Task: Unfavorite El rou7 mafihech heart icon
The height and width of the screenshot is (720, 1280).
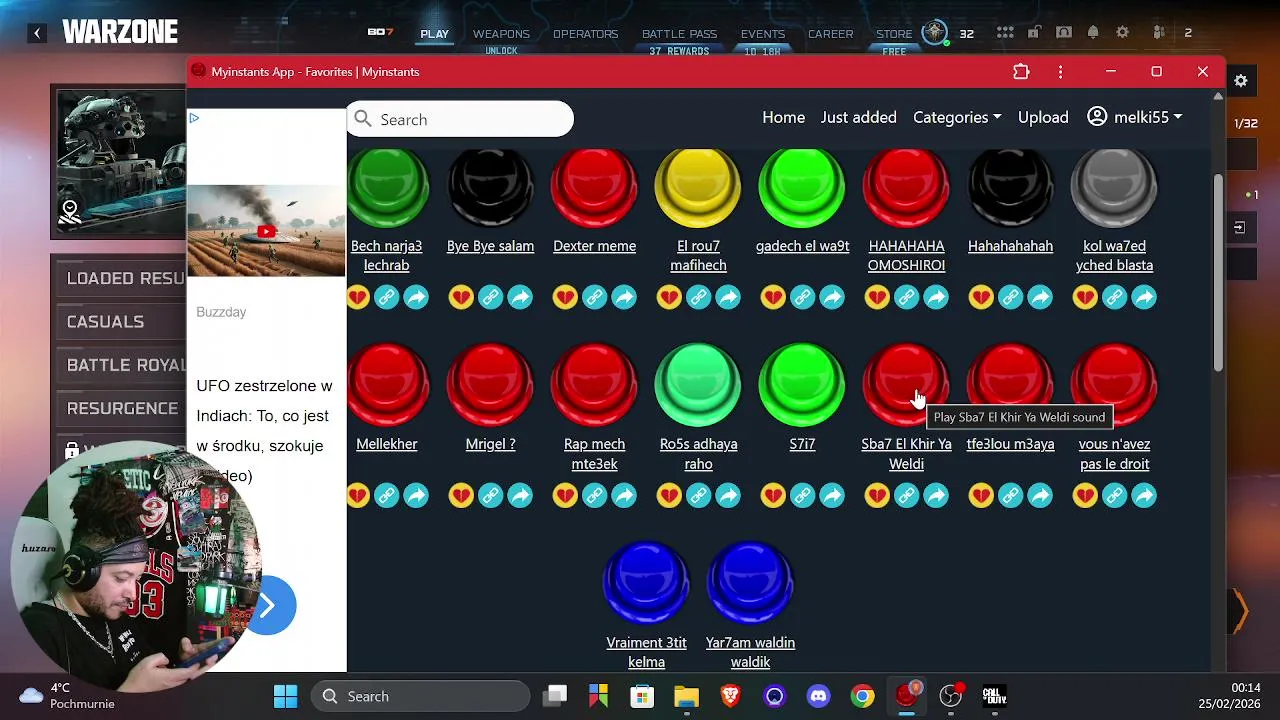Action: point(669,297)
